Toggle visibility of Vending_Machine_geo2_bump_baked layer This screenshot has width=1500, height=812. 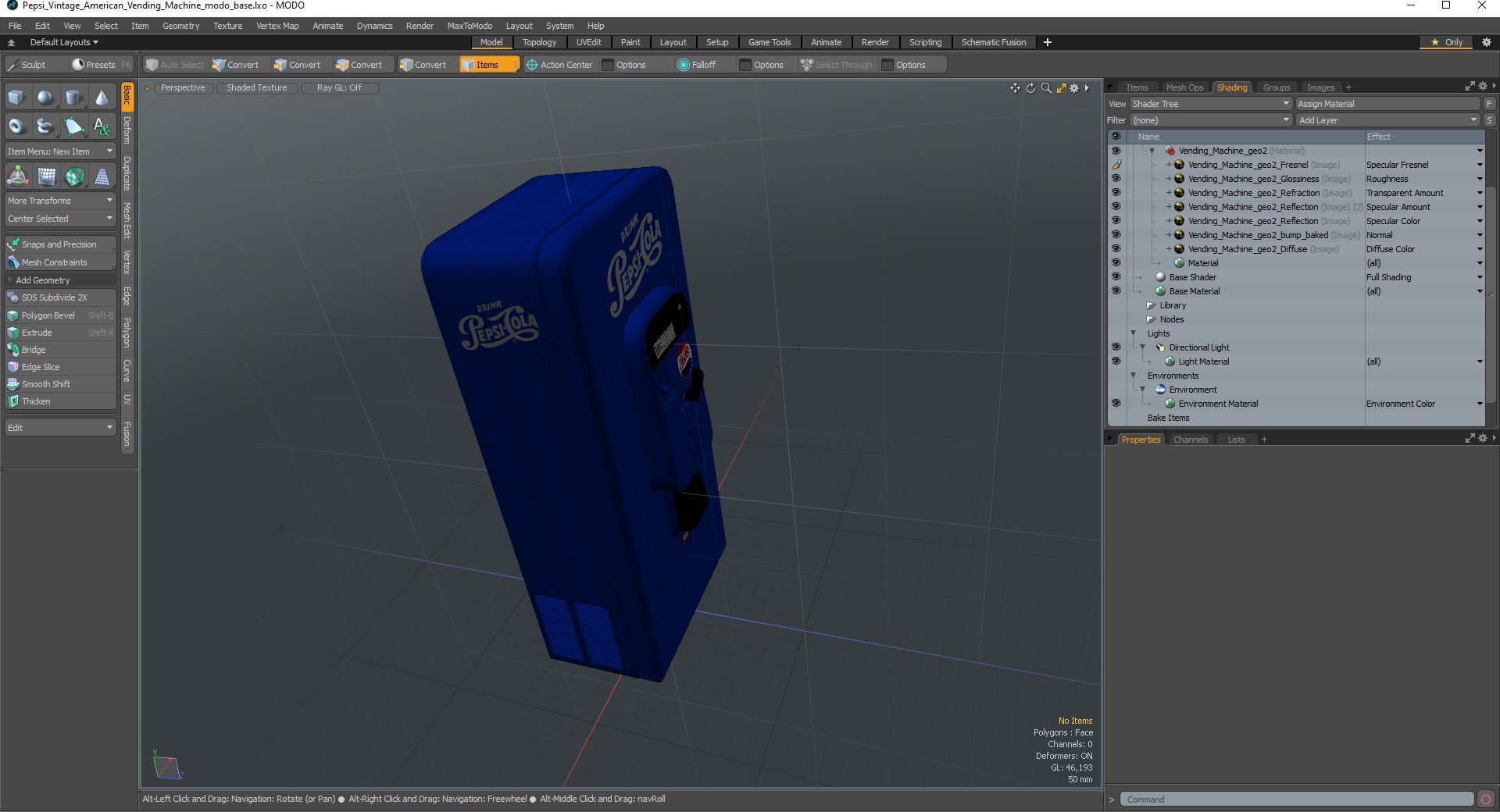pos(1116,235)
